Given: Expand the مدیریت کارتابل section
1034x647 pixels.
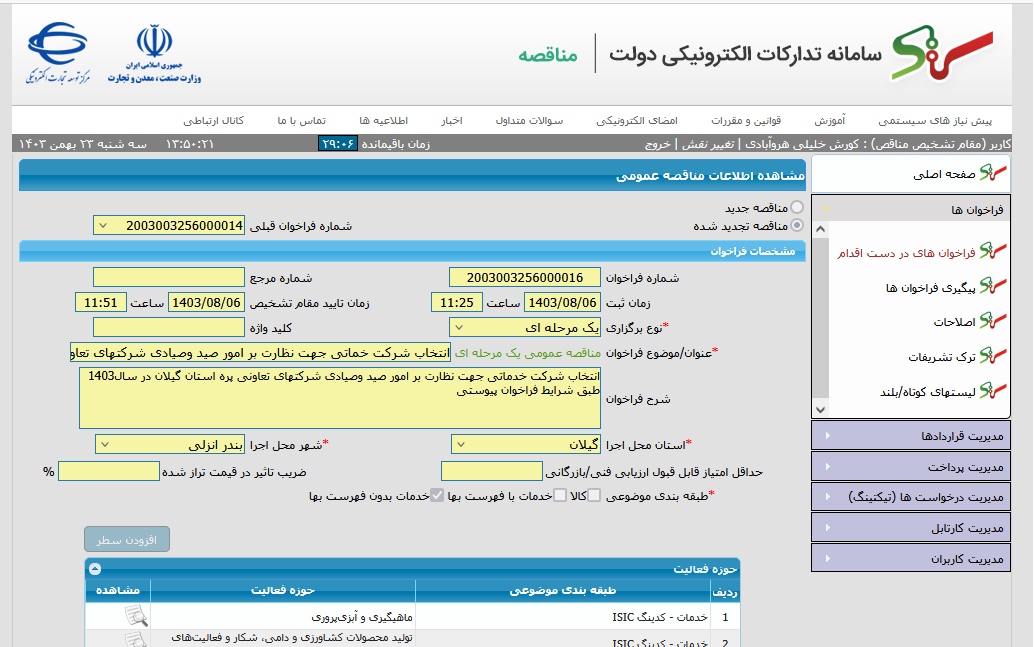Looking at the screenshot, I should pyautogui.click(x=911, y=528).
